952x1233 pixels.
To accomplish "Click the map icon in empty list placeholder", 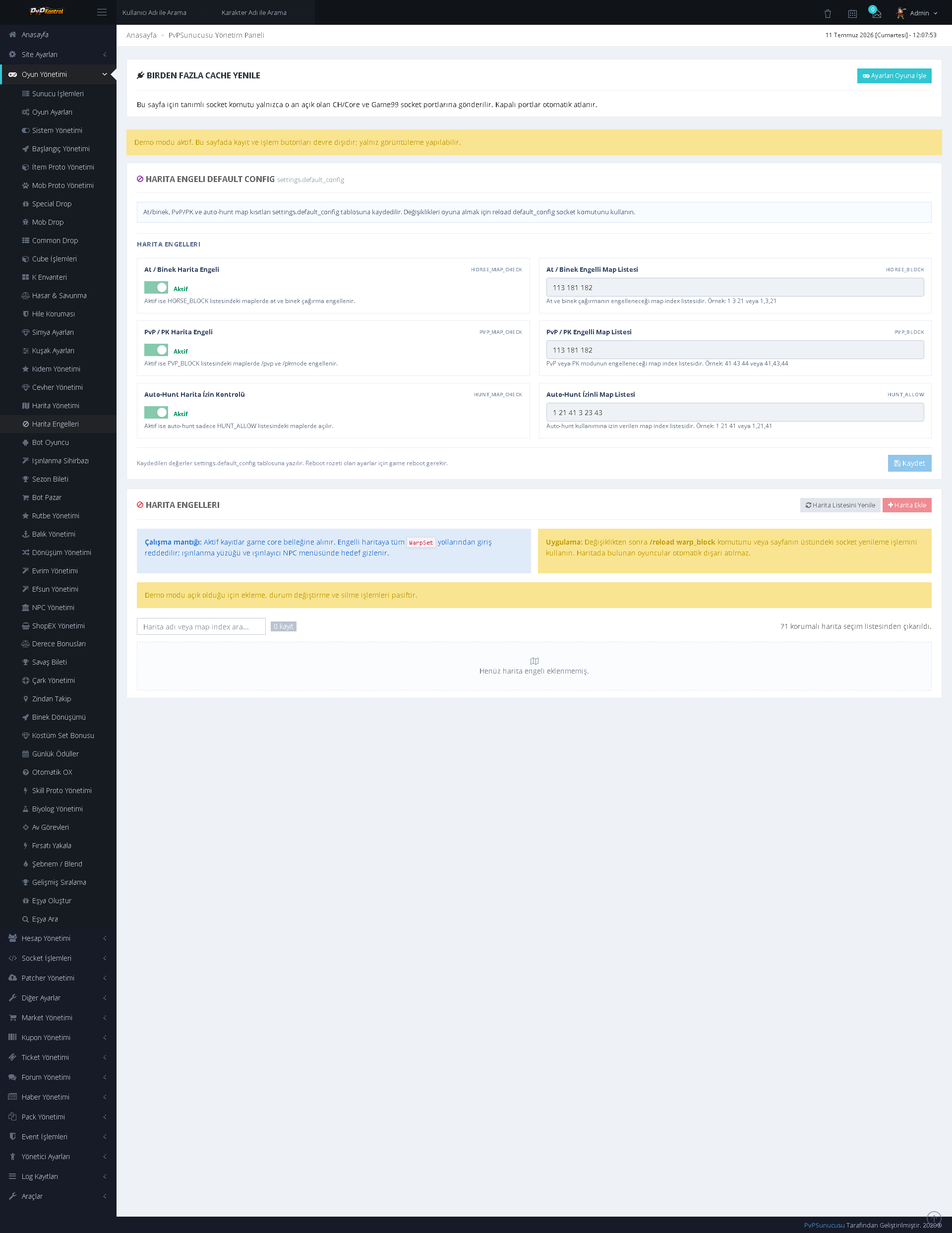I will click(535, 661).
